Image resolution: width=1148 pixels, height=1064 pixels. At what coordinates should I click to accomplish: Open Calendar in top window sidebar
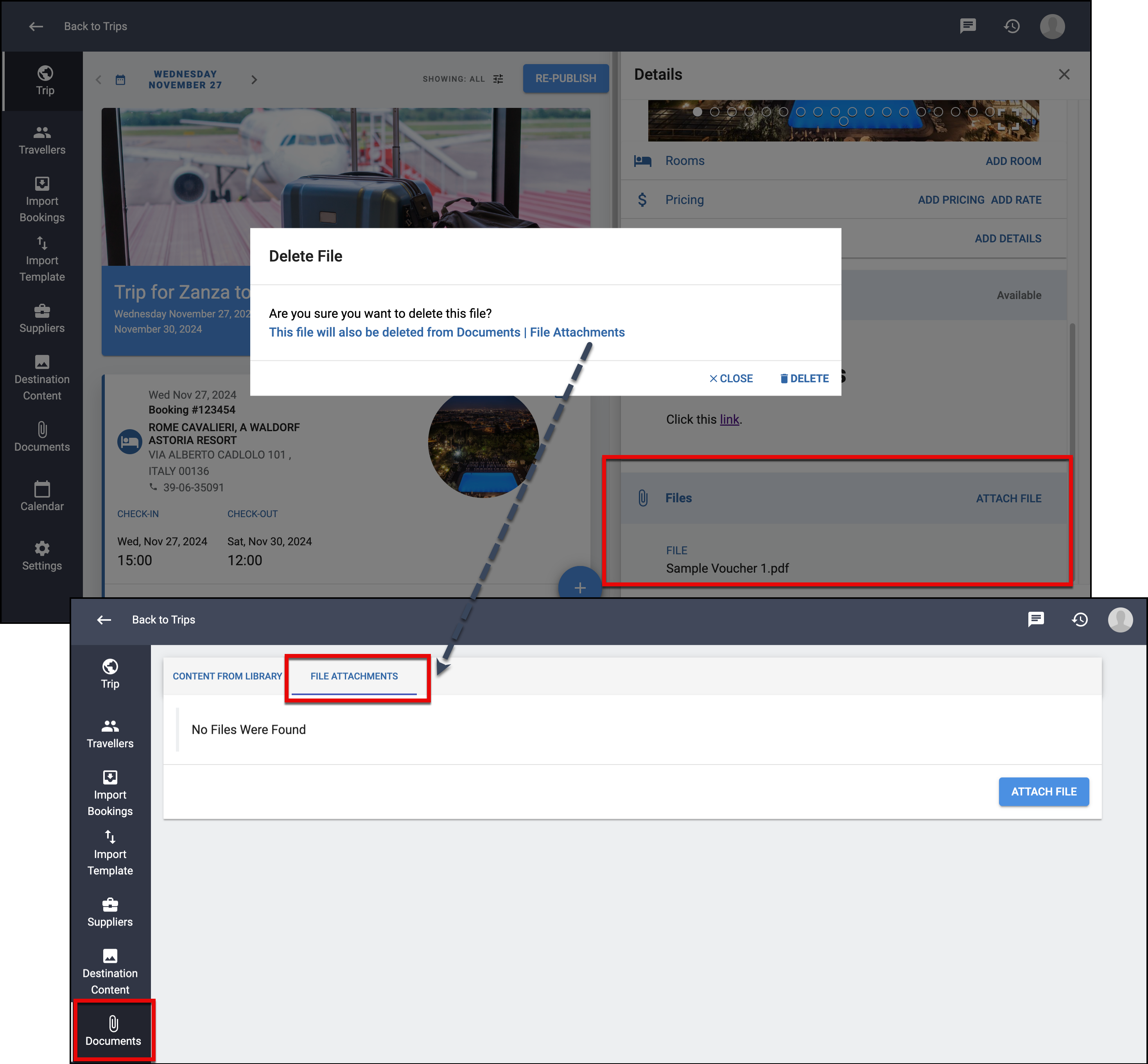[x=42, y=497]
